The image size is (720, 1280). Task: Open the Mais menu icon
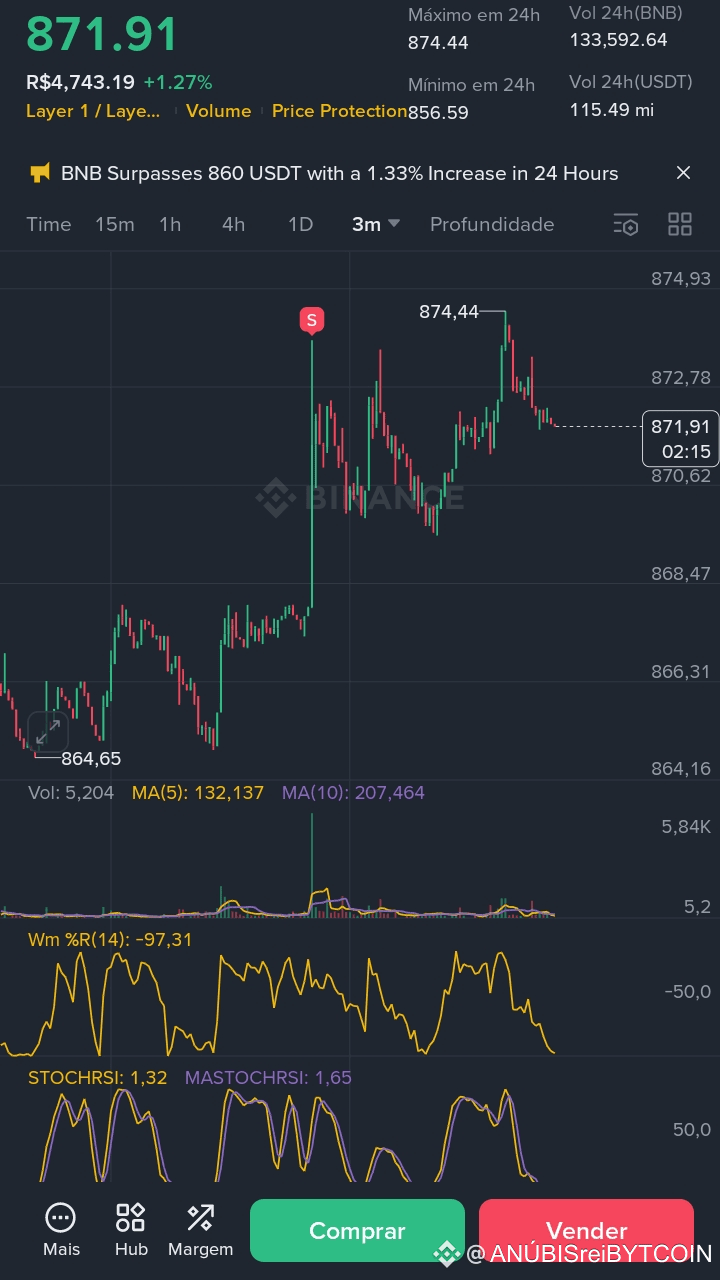[x=61, y=1218]
